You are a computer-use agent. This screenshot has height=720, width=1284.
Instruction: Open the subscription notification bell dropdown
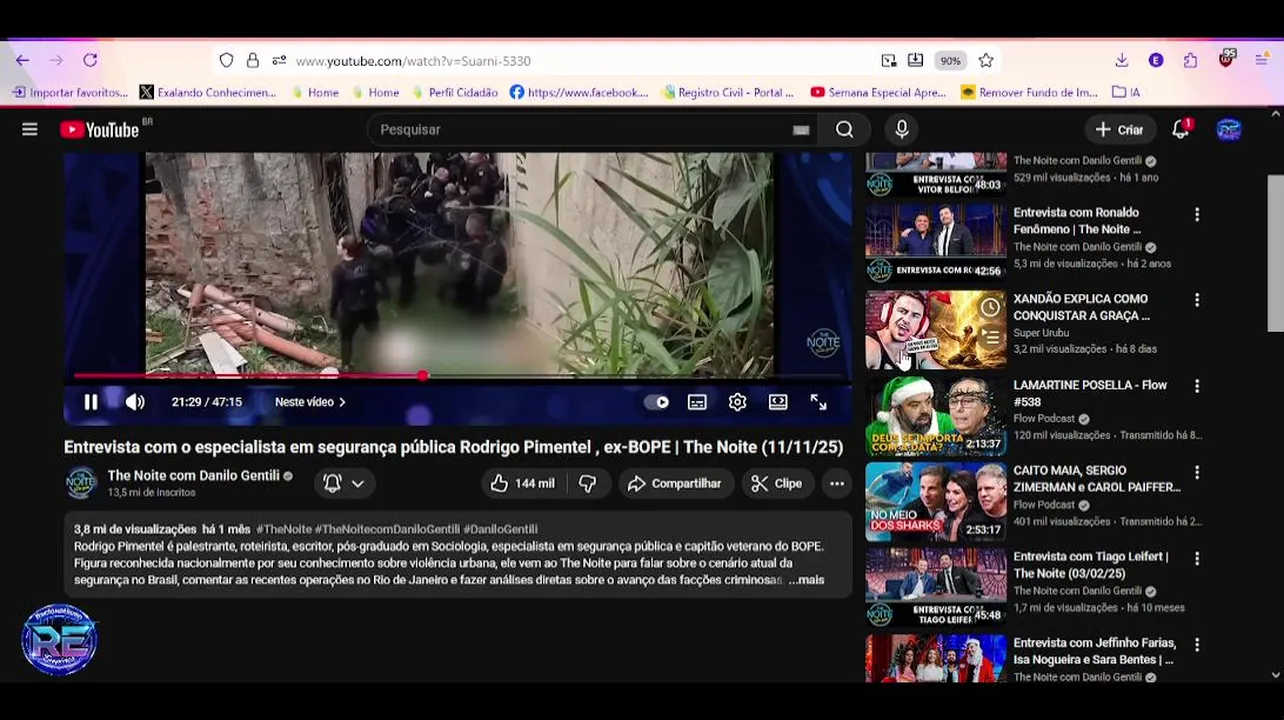pos(343,483)
